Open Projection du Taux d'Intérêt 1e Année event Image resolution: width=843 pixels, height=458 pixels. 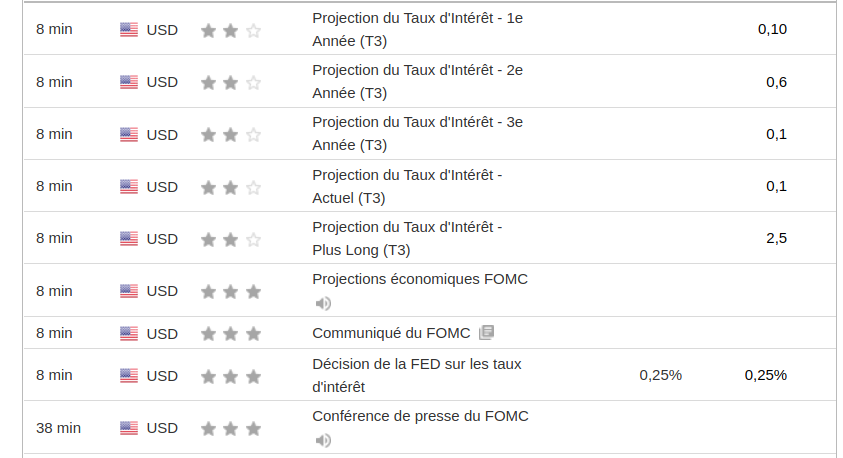click(x=417, y=29)
